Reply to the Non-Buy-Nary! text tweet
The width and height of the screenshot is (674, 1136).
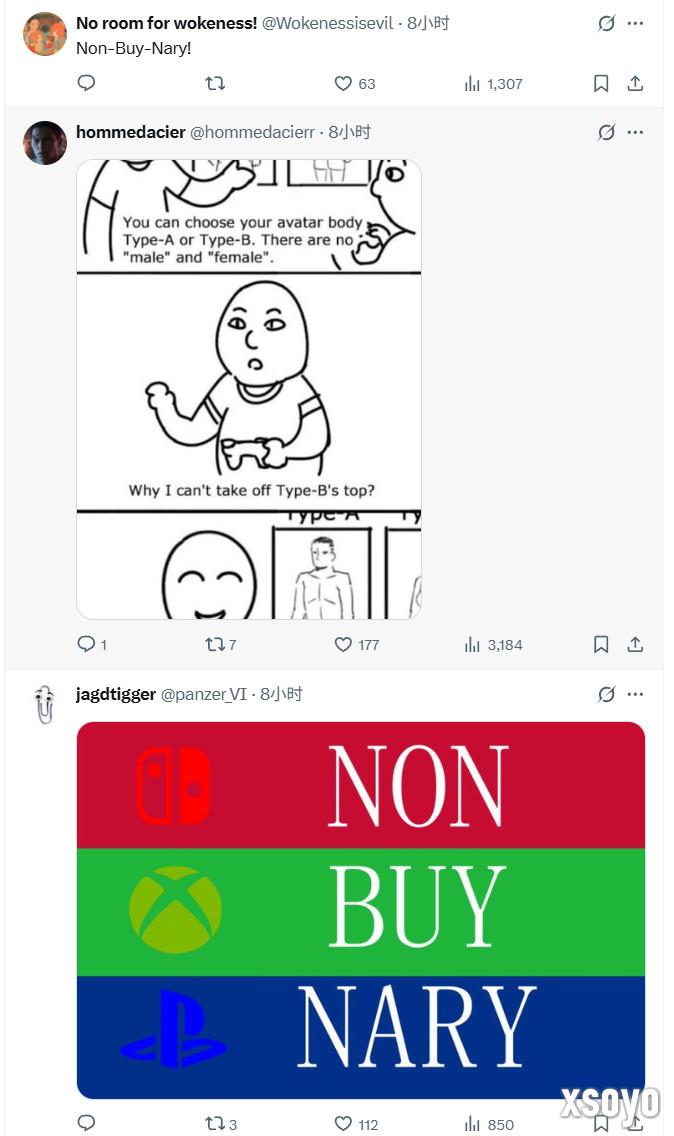pyautogui.click(x=86, y=83)
